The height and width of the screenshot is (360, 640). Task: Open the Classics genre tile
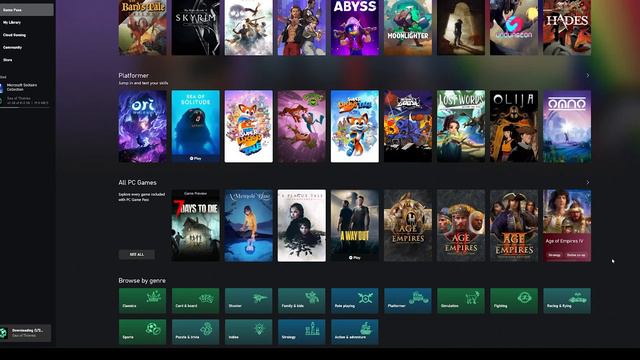click(142, 301)
